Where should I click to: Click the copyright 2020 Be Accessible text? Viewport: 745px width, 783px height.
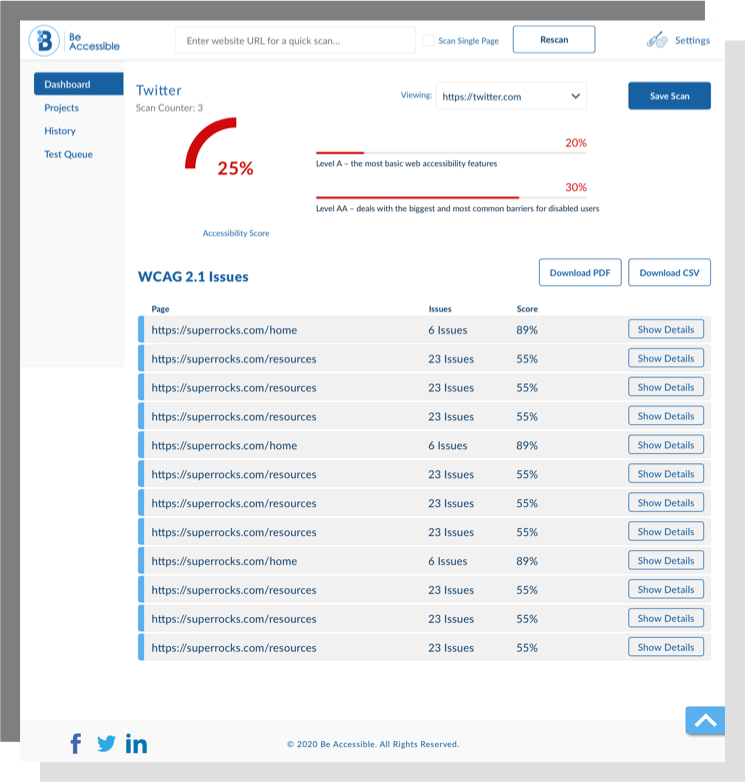[373, 744]
